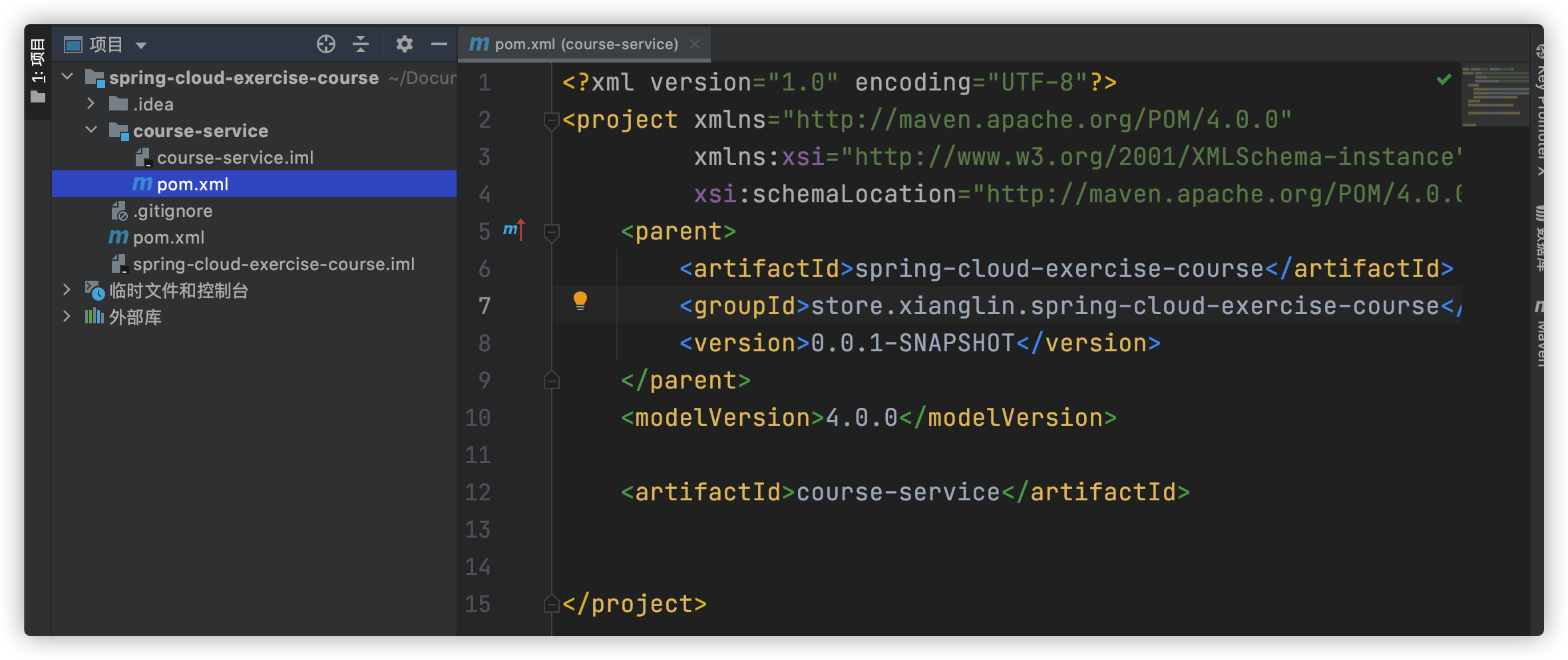Click the course-service.iml file icon
The image size is (1568, 660).
143,158
